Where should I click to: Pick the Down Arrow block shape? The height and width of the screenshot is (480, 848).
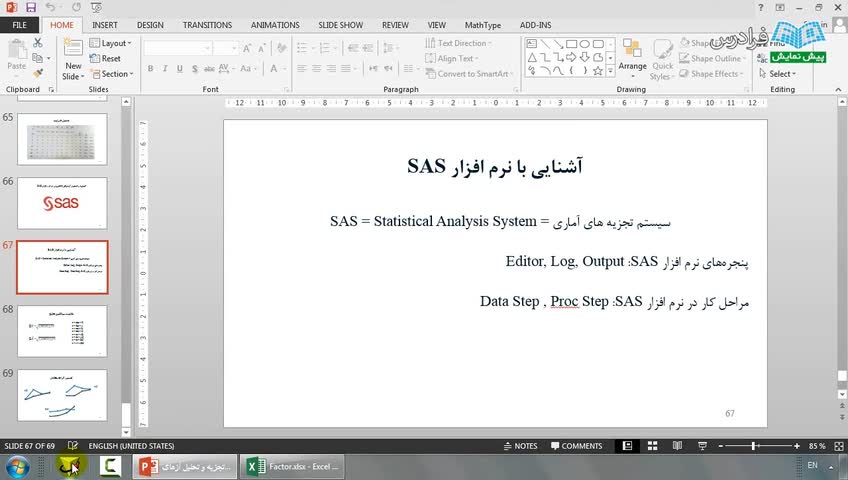point(585,57)
